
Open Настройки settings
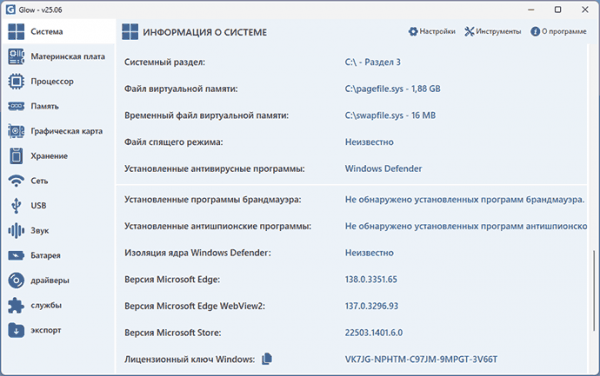(x=432, y=31)
